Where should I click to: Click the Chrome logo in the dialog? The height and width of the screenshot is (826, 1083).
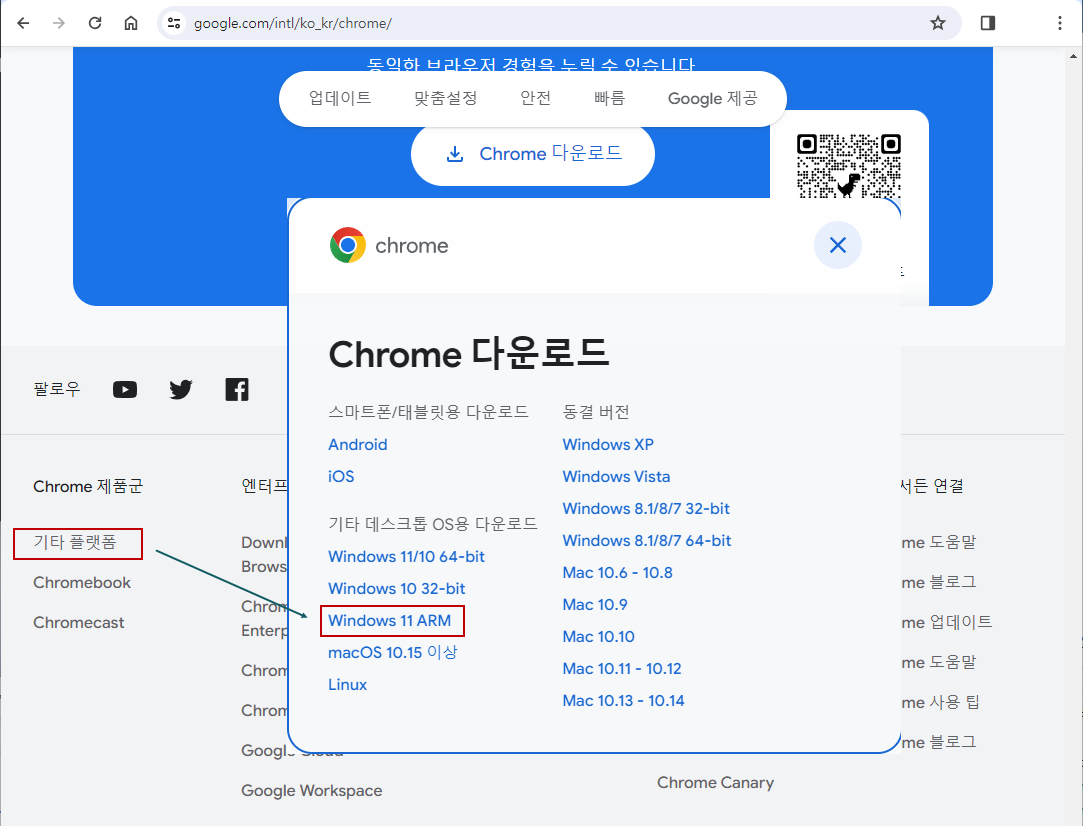[x=348, y=245]
